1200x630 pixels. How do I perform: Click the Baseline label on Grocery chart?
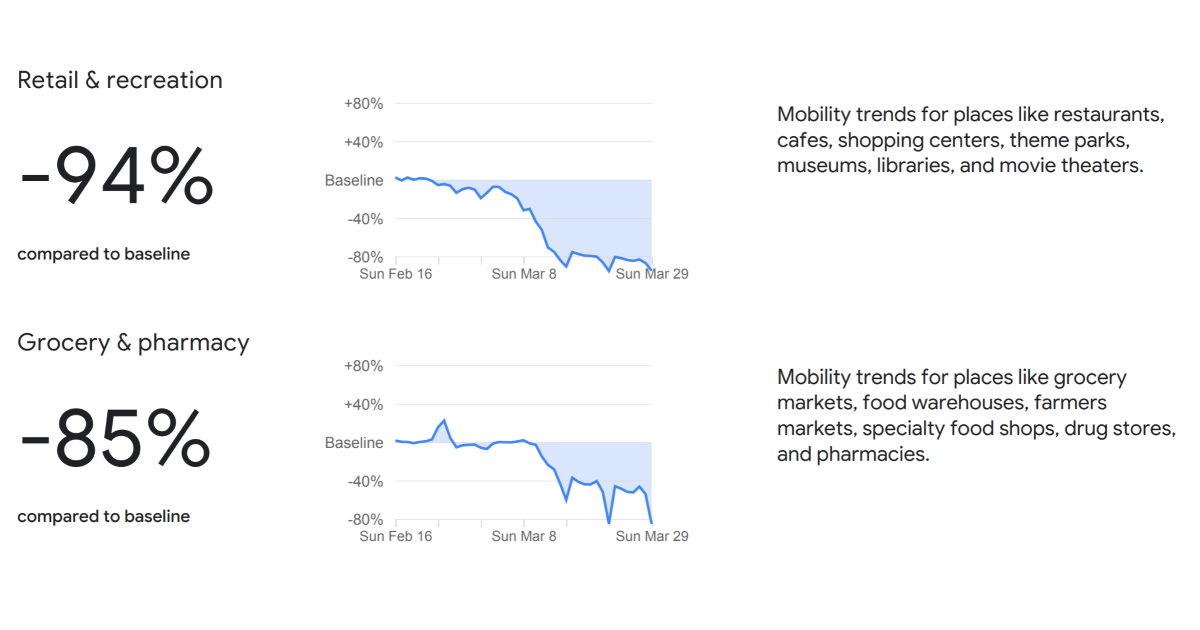tap(354, 443)
